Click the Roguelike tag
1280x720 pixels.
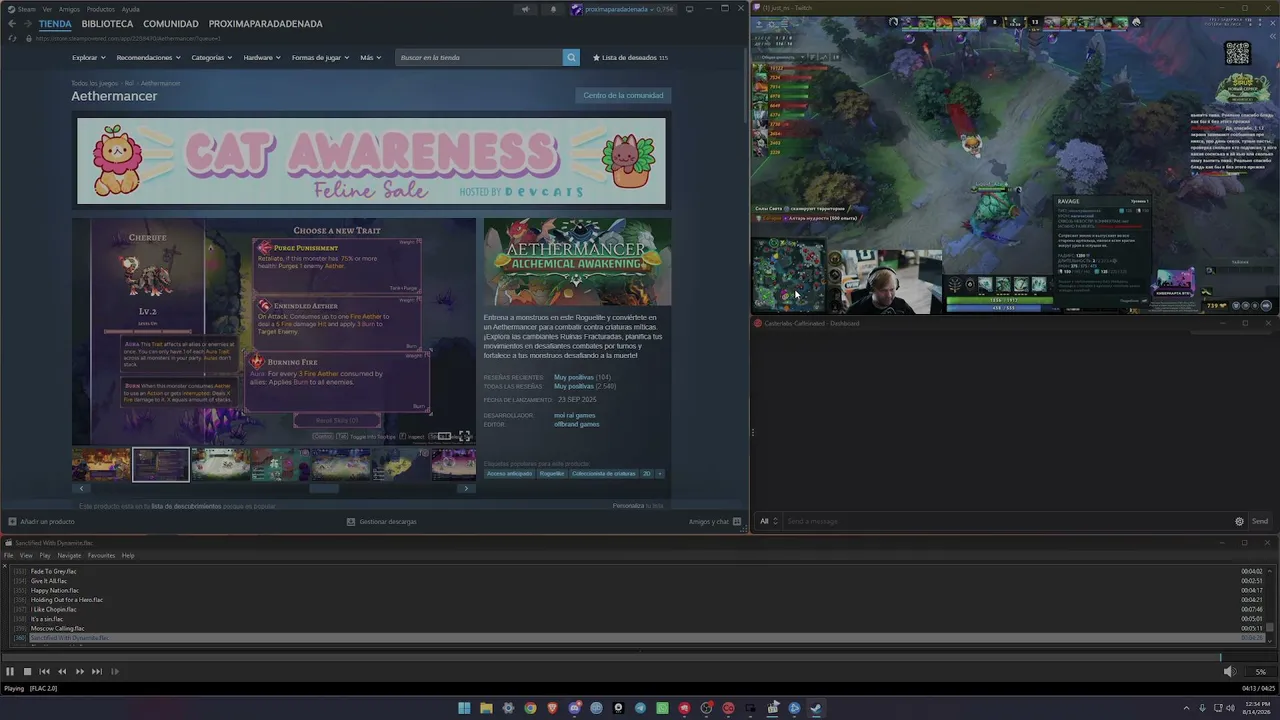552,473
